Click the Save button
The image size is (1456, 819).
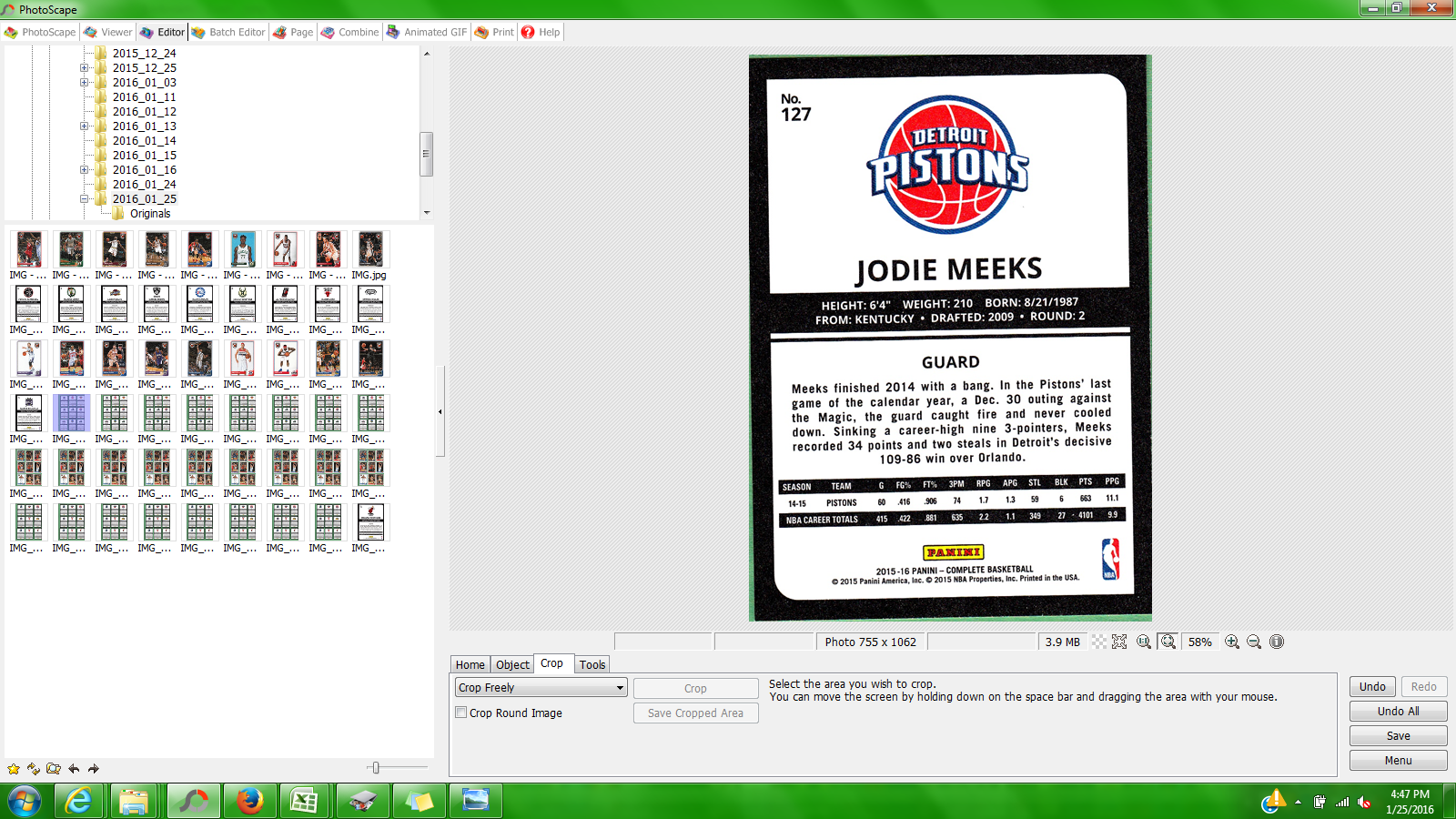click(x=1398, y=736)
